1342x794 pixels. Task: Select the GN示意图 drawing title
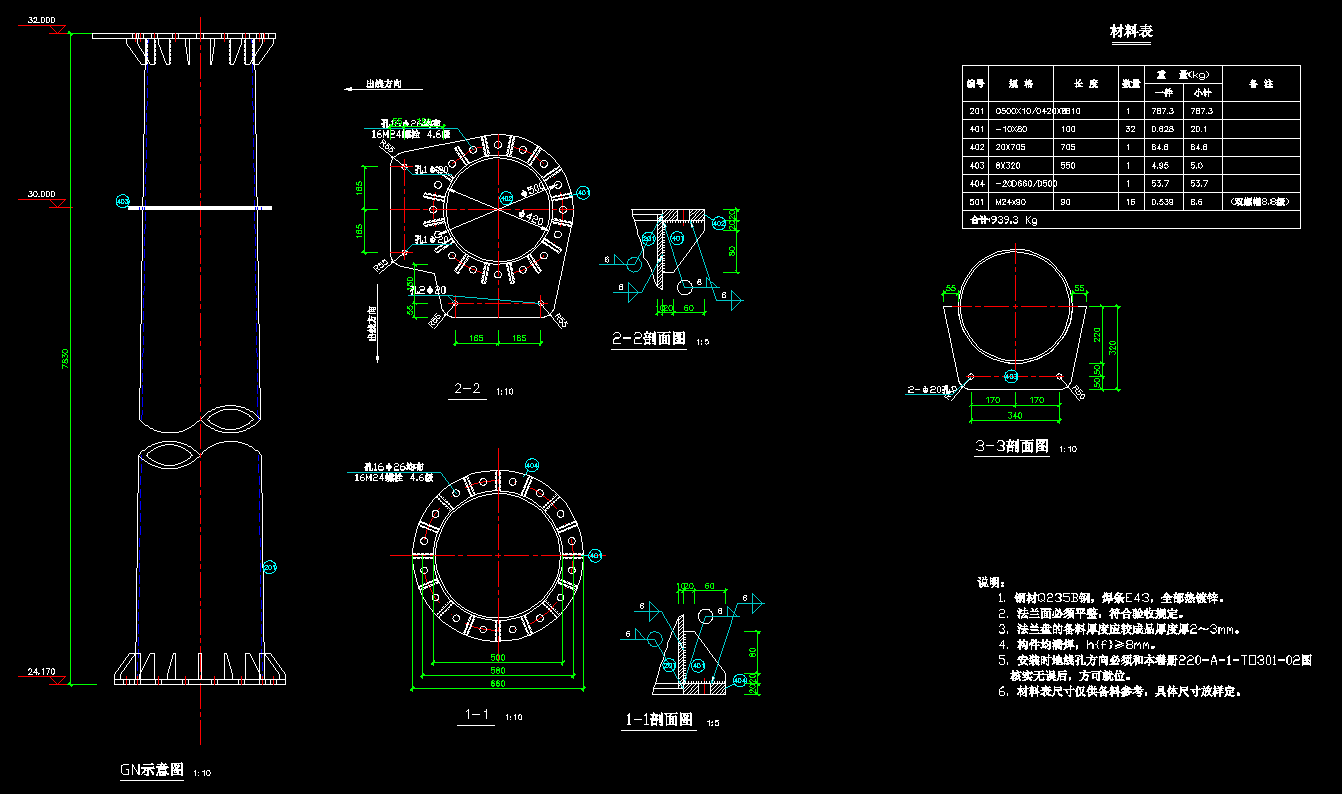coord(152,769)
